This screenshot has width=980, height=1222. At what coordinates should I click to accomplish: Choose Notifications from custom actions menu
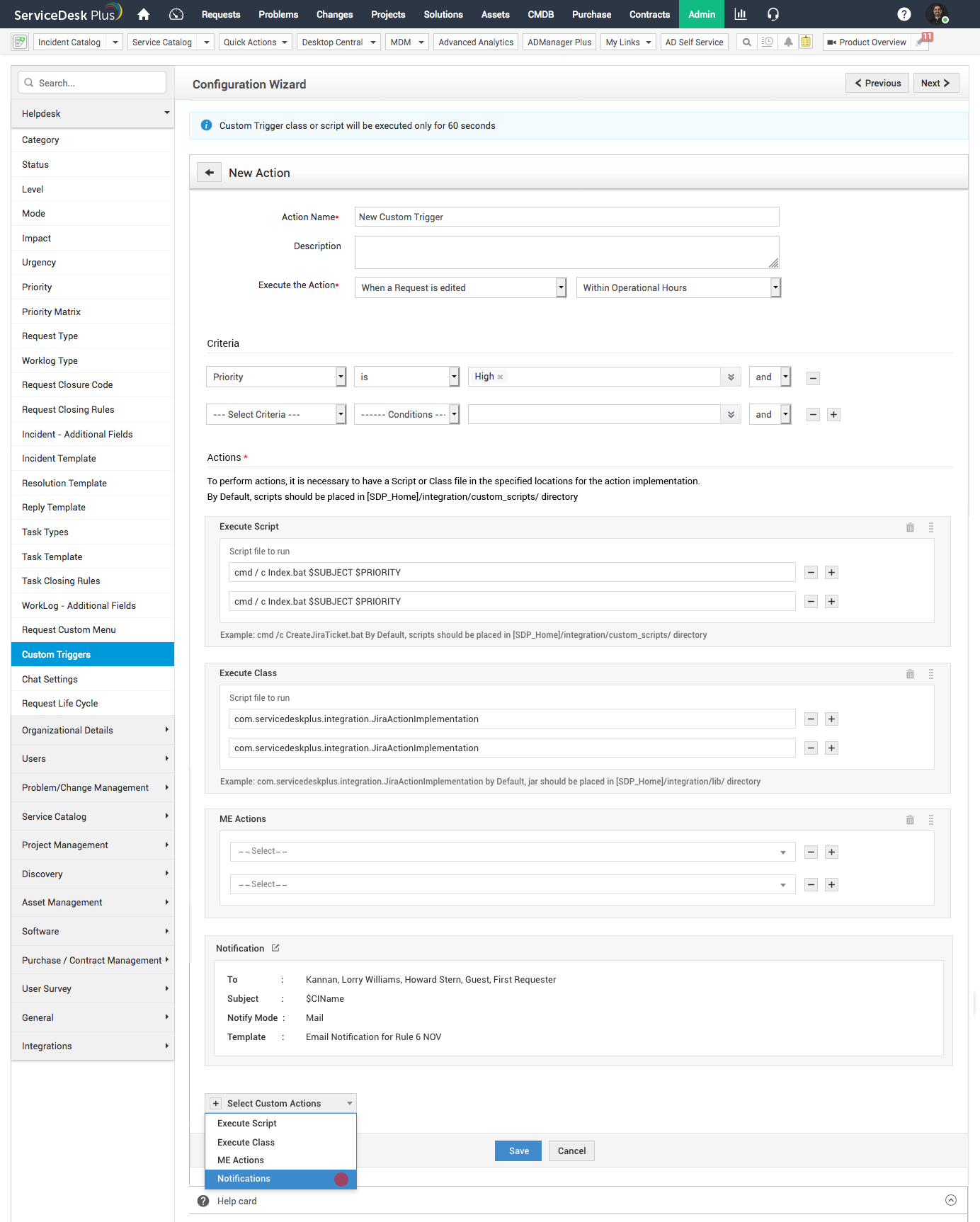(x=280, y=1179)
